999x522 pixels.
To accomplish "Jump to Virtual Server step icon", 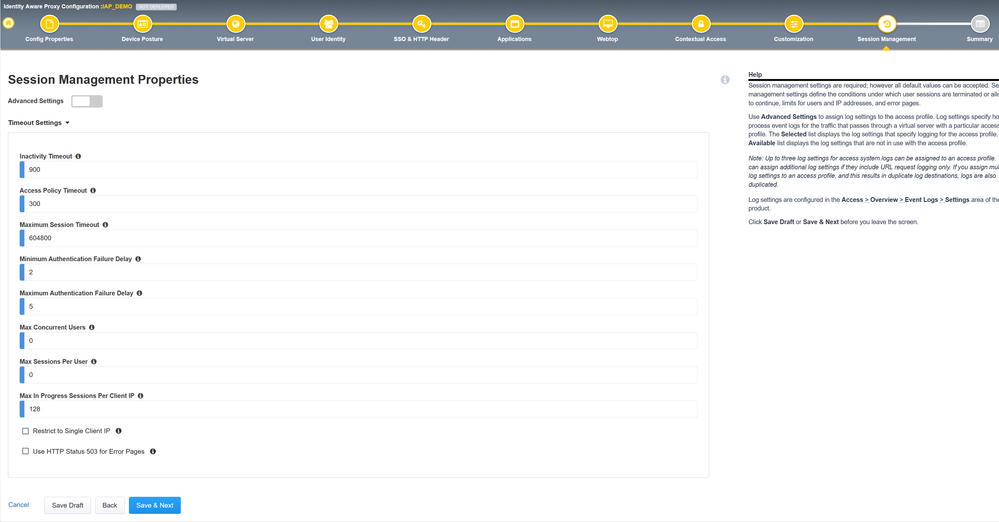I will (235, 24).
